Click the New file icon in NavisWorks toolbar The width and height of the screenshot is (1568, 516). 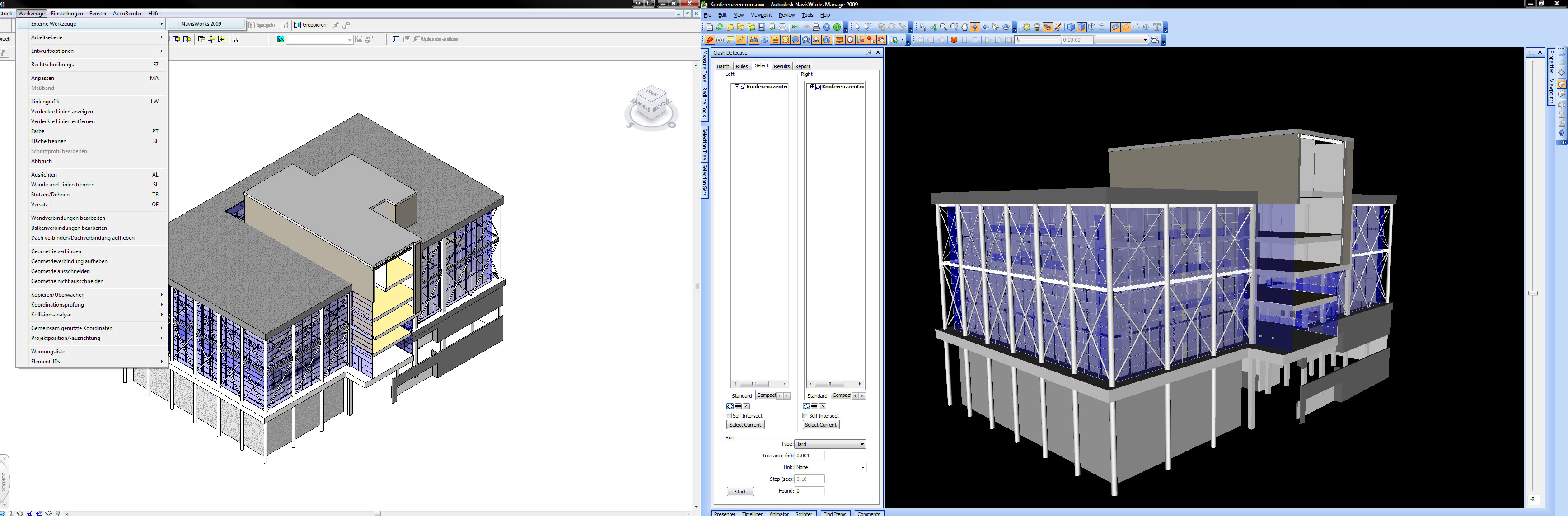pos(710,28)
